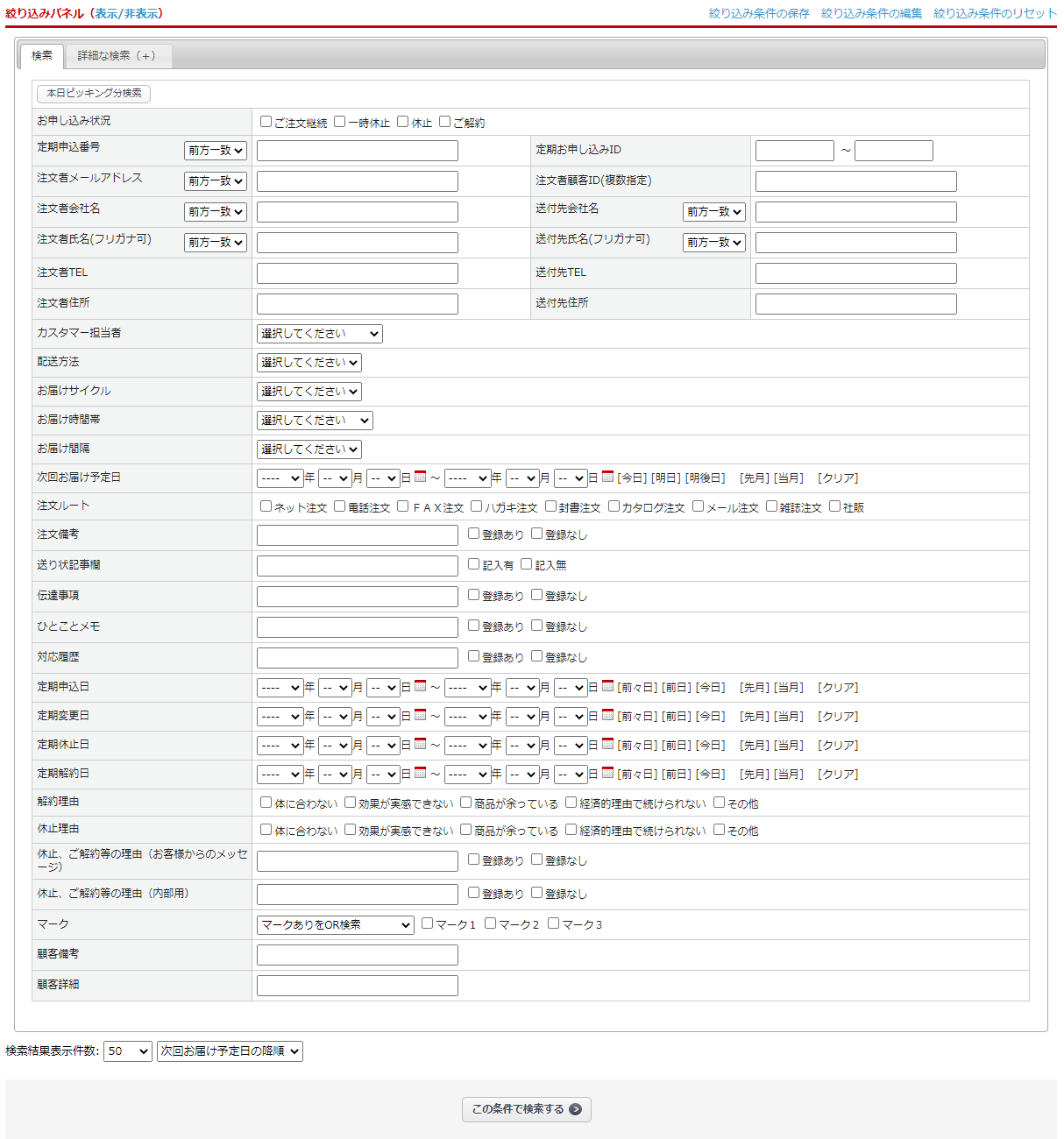Check the ご注文継続 checkbox
This screenshot has height=1139, width=1064.
pos(266,122)
